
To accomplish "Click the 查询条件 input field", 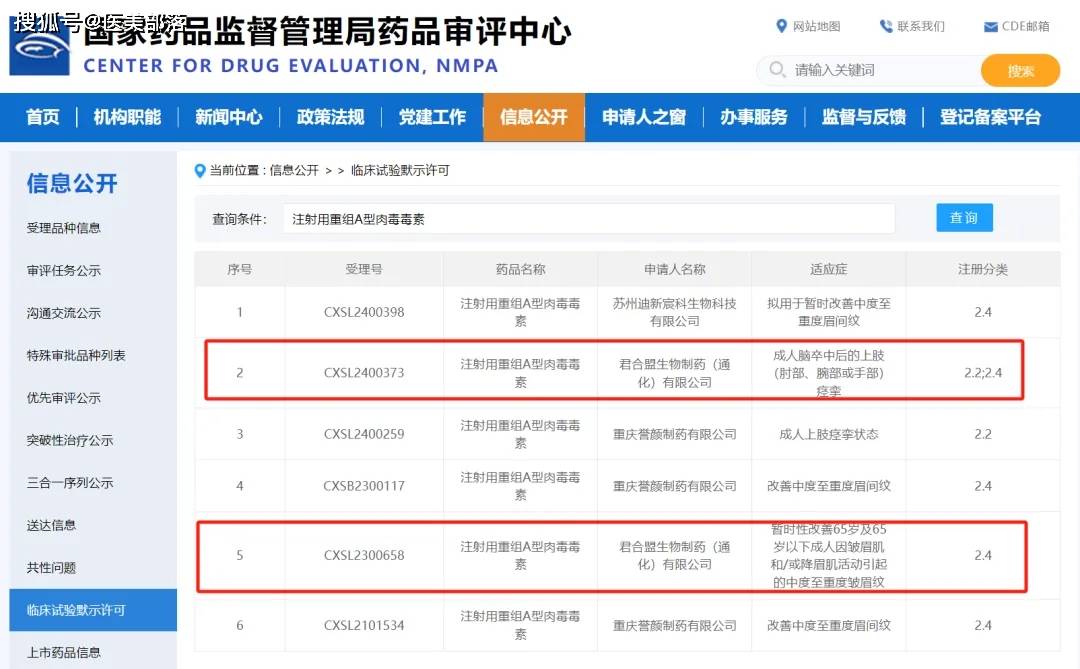I will [x=589, y=219].
